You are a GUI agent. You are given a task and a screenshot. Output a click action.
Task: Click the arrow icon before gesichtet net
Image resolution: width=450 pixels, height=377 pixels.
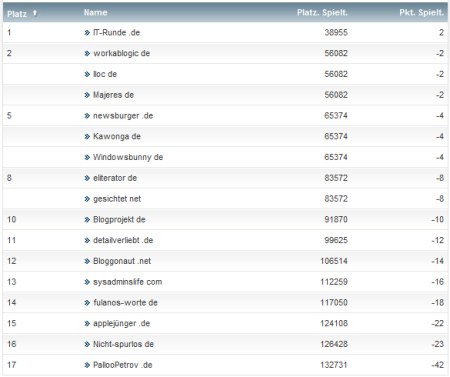click(x=87, y=199)
